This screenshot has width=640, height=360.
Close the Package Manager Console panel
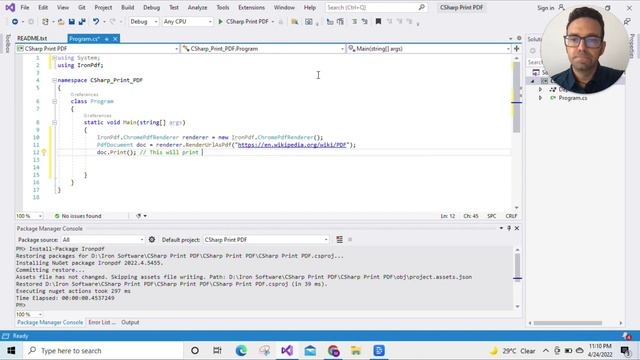517,228
